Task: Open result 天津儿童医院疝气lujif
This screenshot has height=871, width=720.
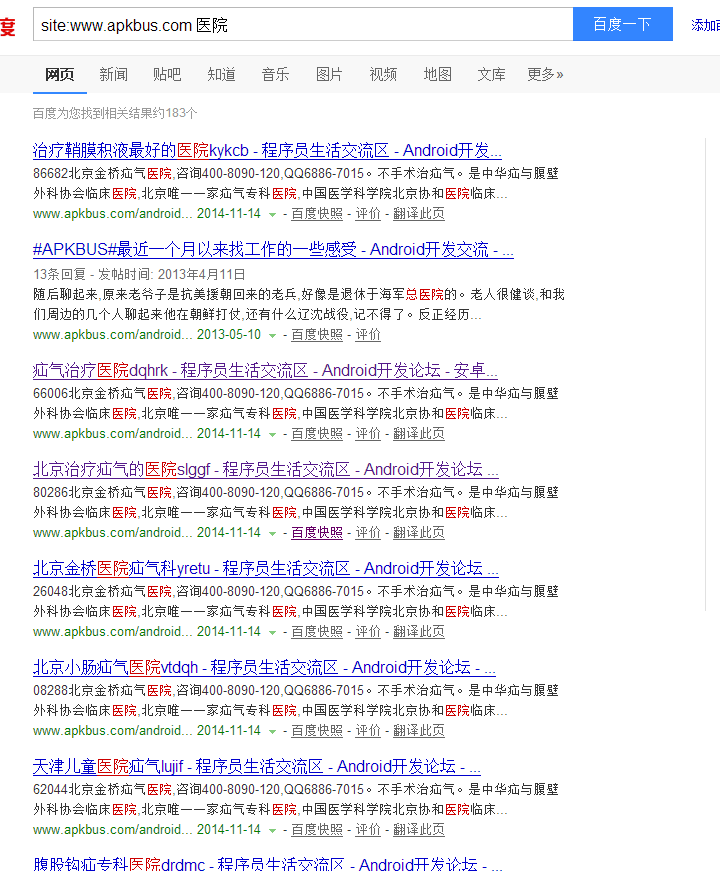Action: [257, 767]
